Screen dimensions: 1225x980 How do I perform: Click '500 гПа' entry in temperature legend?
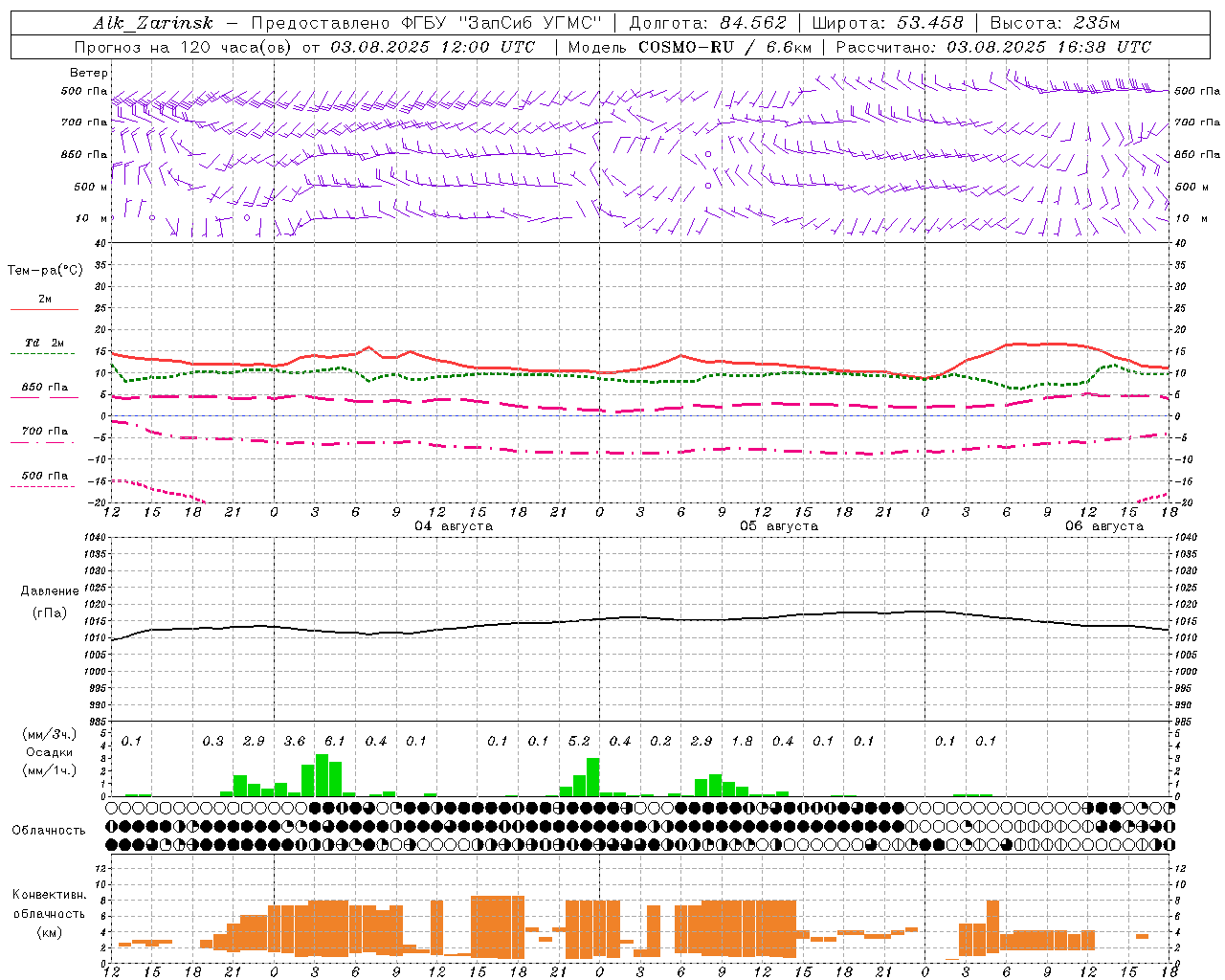tap(45, 475)
